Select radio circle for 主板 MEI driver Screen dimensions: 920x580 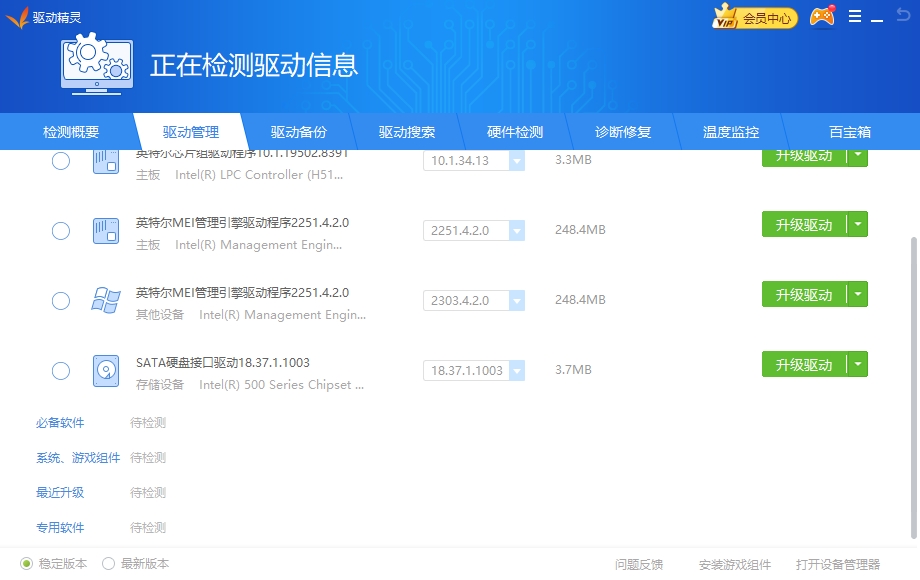60,230
